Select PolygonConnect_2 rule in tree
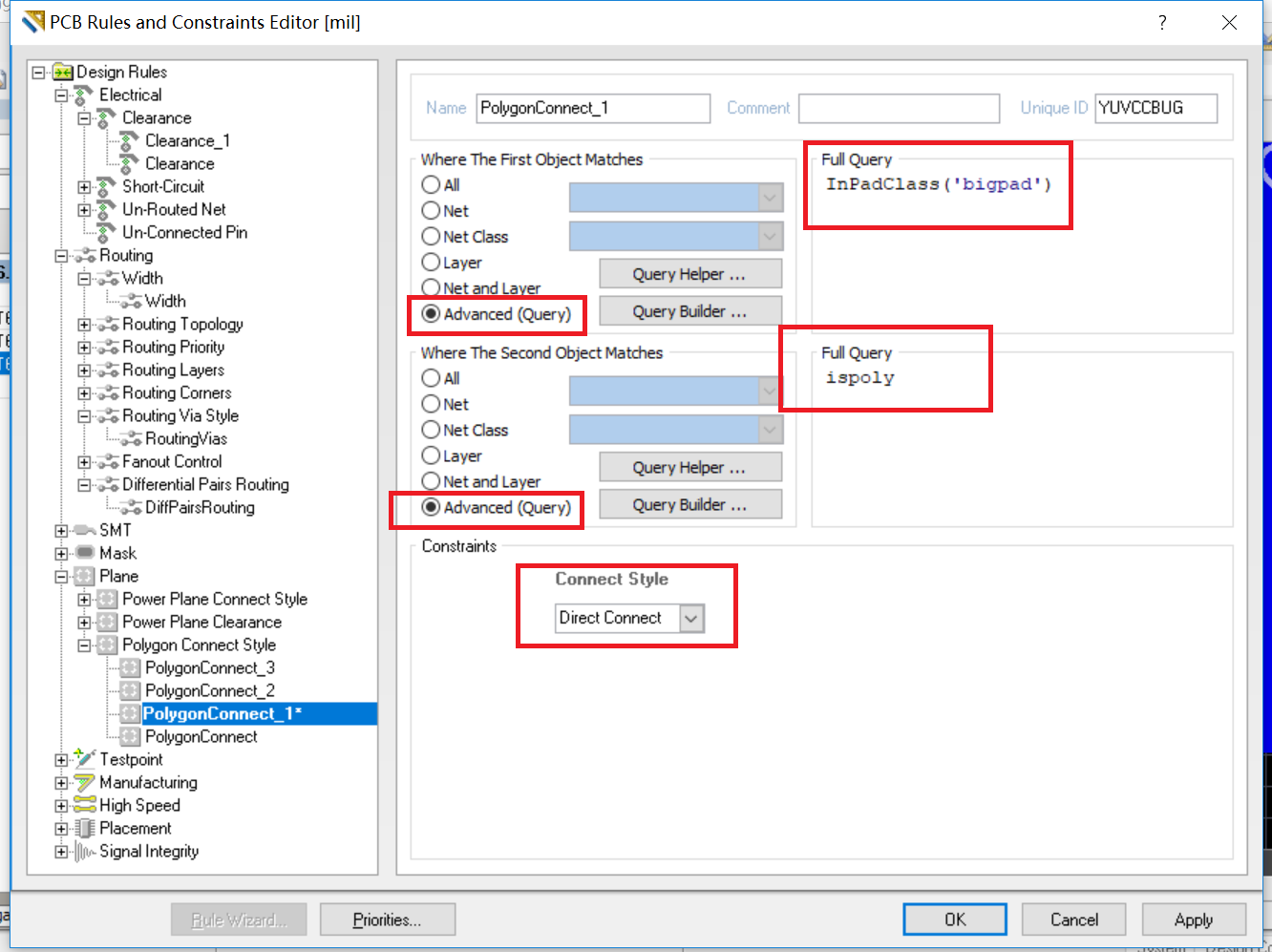 pos(209,690)
